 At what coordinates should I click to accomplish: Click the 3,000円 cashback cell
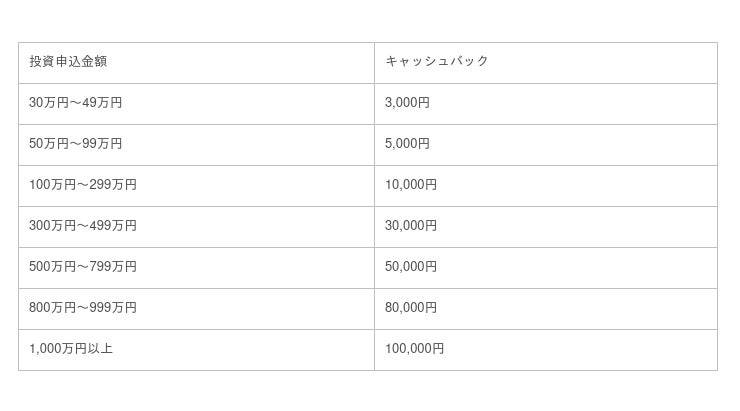(x=545, y=103)
